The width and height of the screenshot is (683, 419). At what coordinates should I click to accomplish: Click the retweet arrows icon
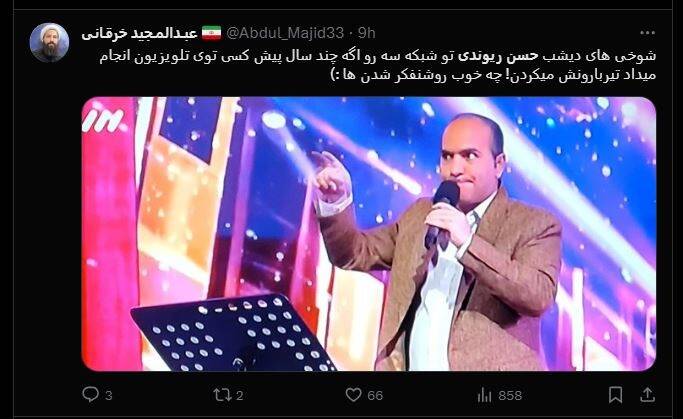coord(222,395)
